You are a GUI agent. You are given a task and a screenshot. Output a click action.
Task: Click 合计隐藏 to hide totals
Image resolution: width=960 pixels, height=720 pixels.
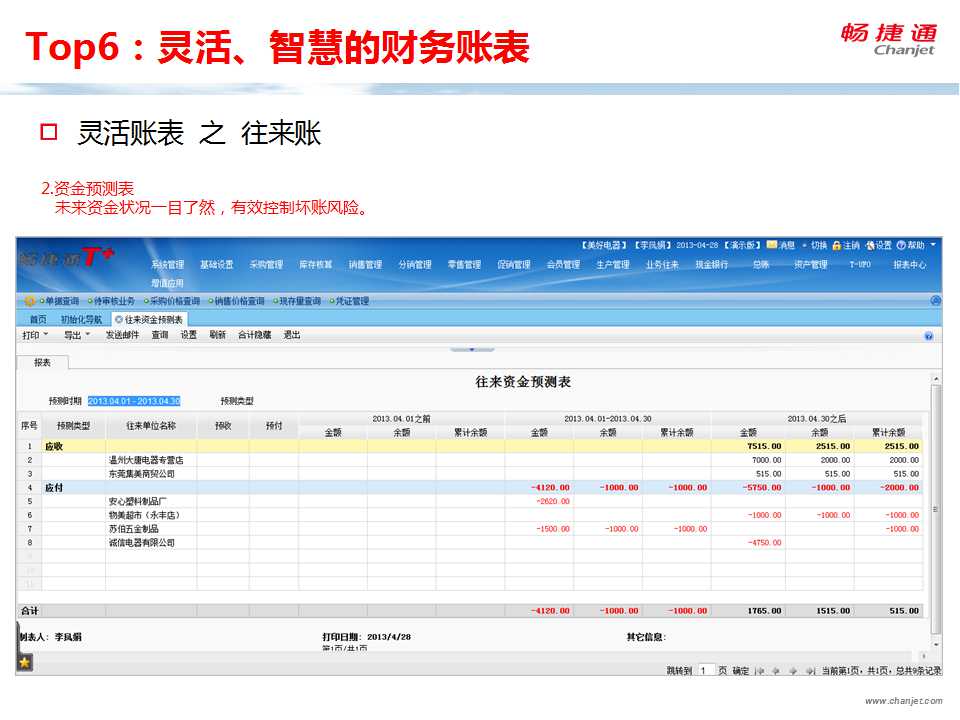(254, 335)
